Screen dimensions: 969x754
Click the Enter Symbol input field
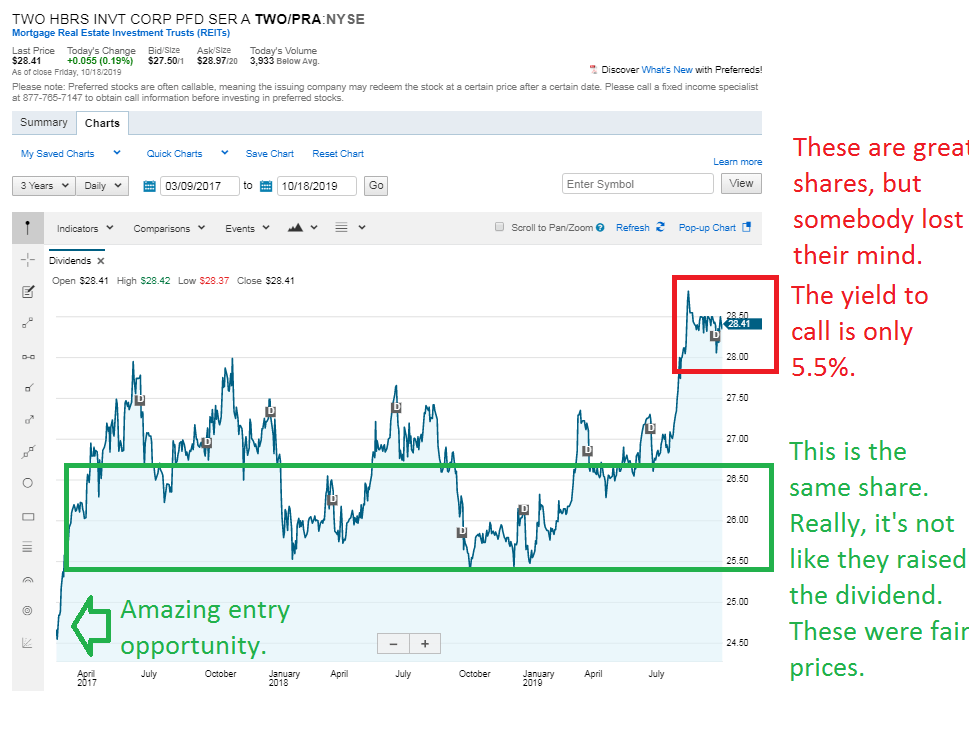coord(638,184)
